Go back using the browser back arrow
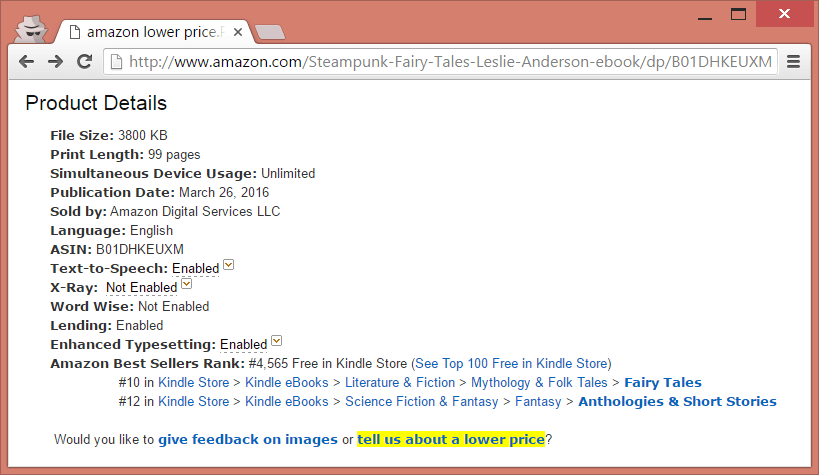This screenshot has width=819, height=475. [x=26, y=62]
